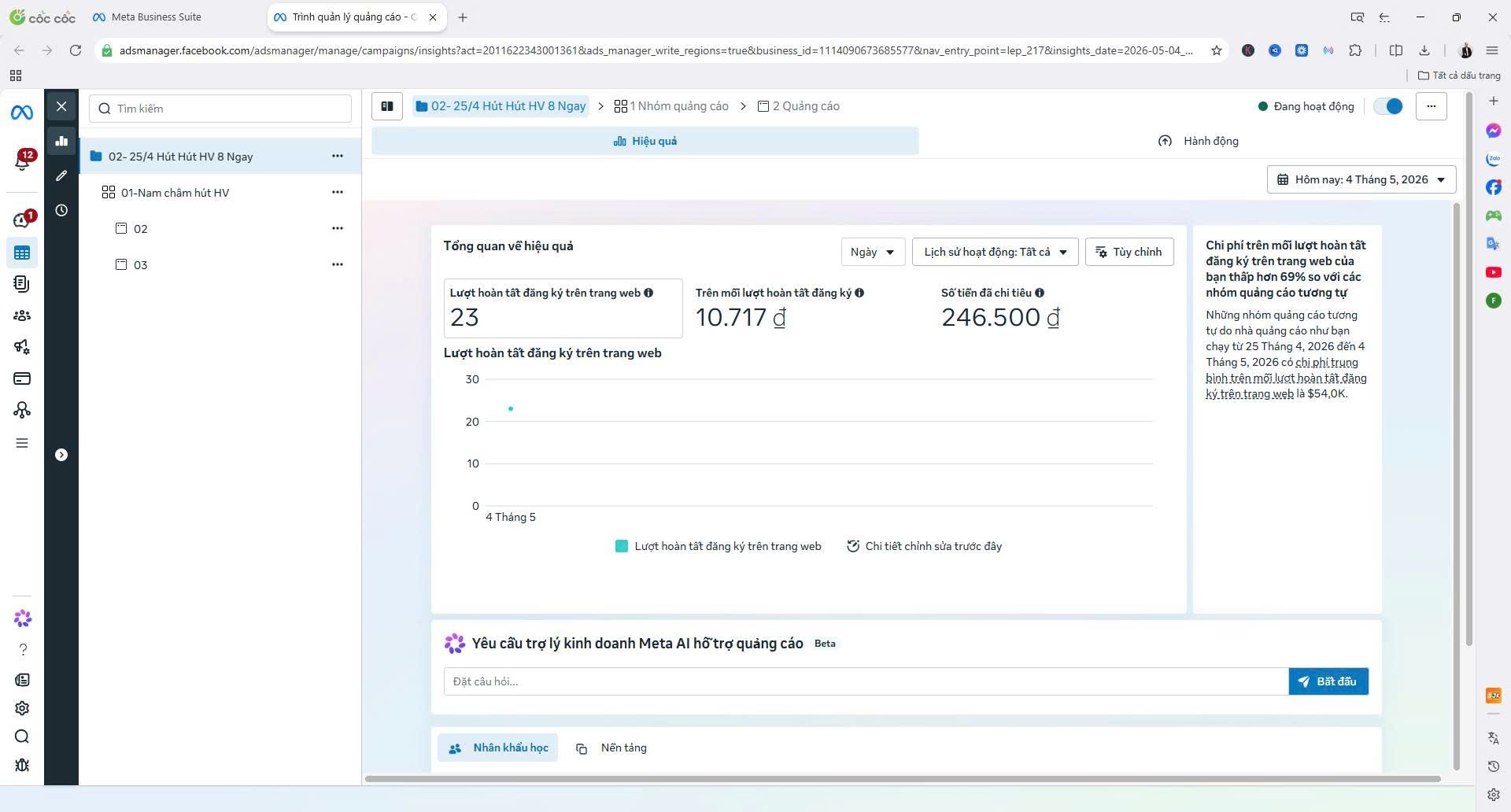Open the clock history icon in dark sidebar

(61, 210)
